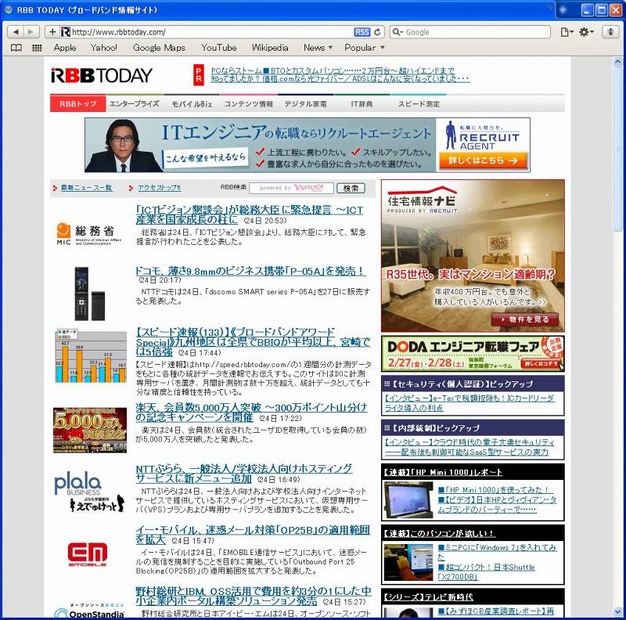Go back with the Back arrow button

click(16, 32)
